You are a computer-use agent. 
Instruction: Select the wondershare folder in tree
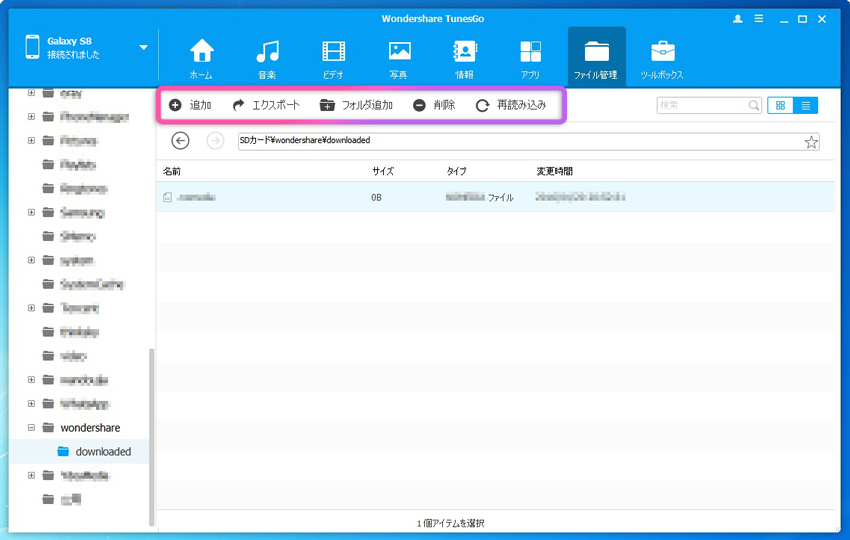pyautogui.click(x=90, y=428)
